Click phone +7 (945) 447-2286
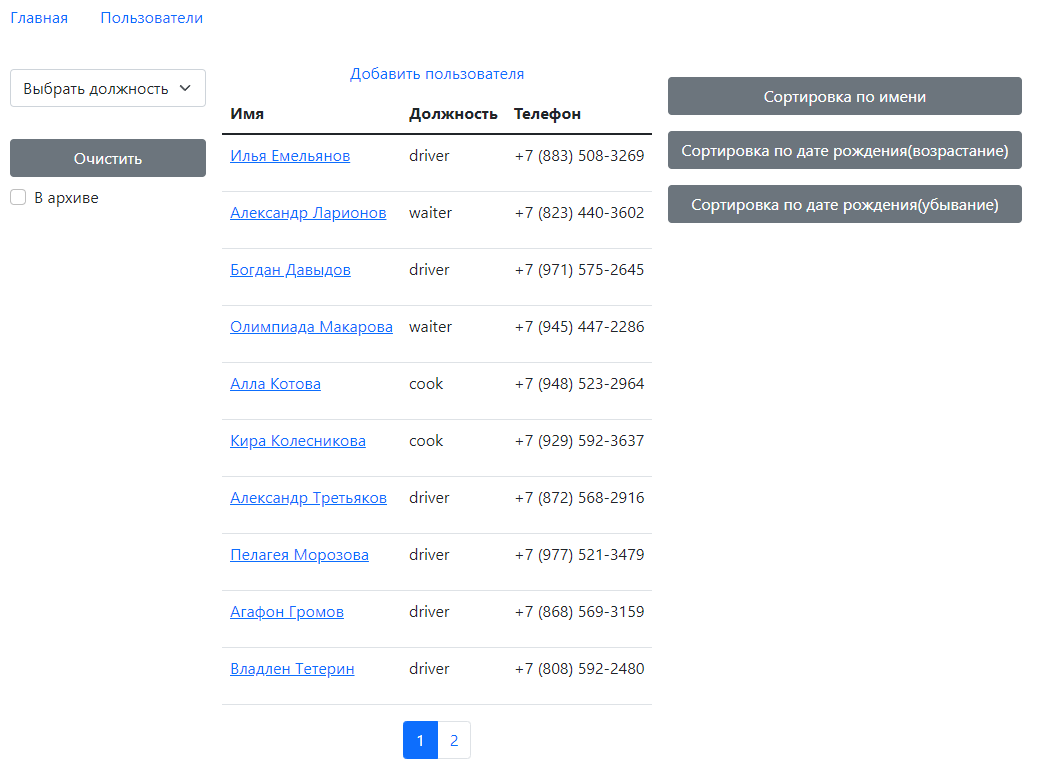This screenshot has width=1037, height=767. pos(579,327)
